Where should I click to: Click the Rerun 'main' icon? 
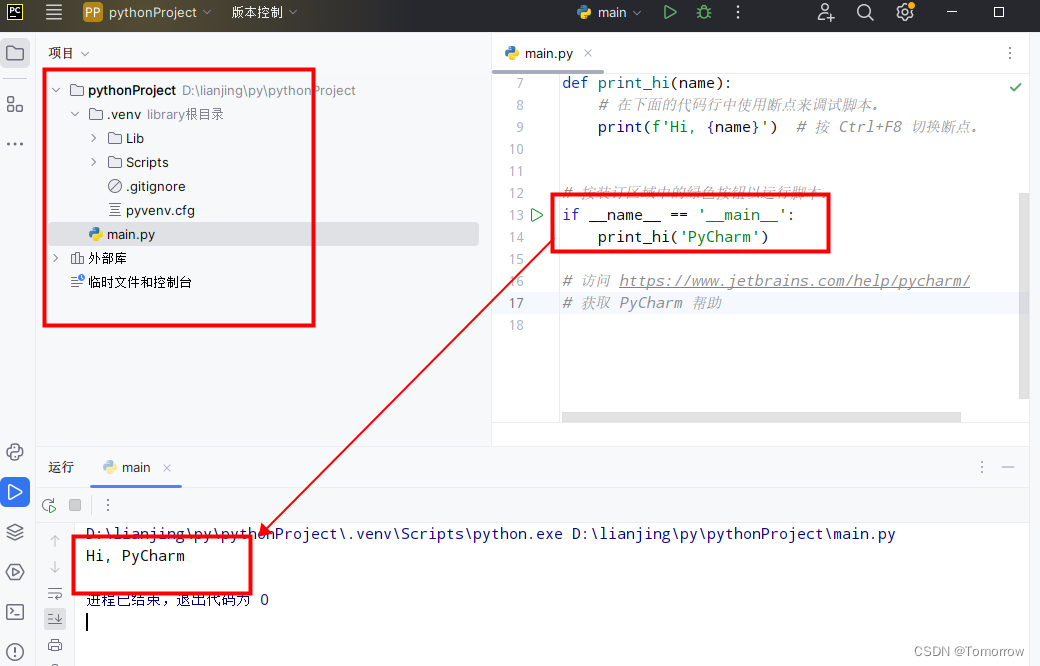point(48,505)
